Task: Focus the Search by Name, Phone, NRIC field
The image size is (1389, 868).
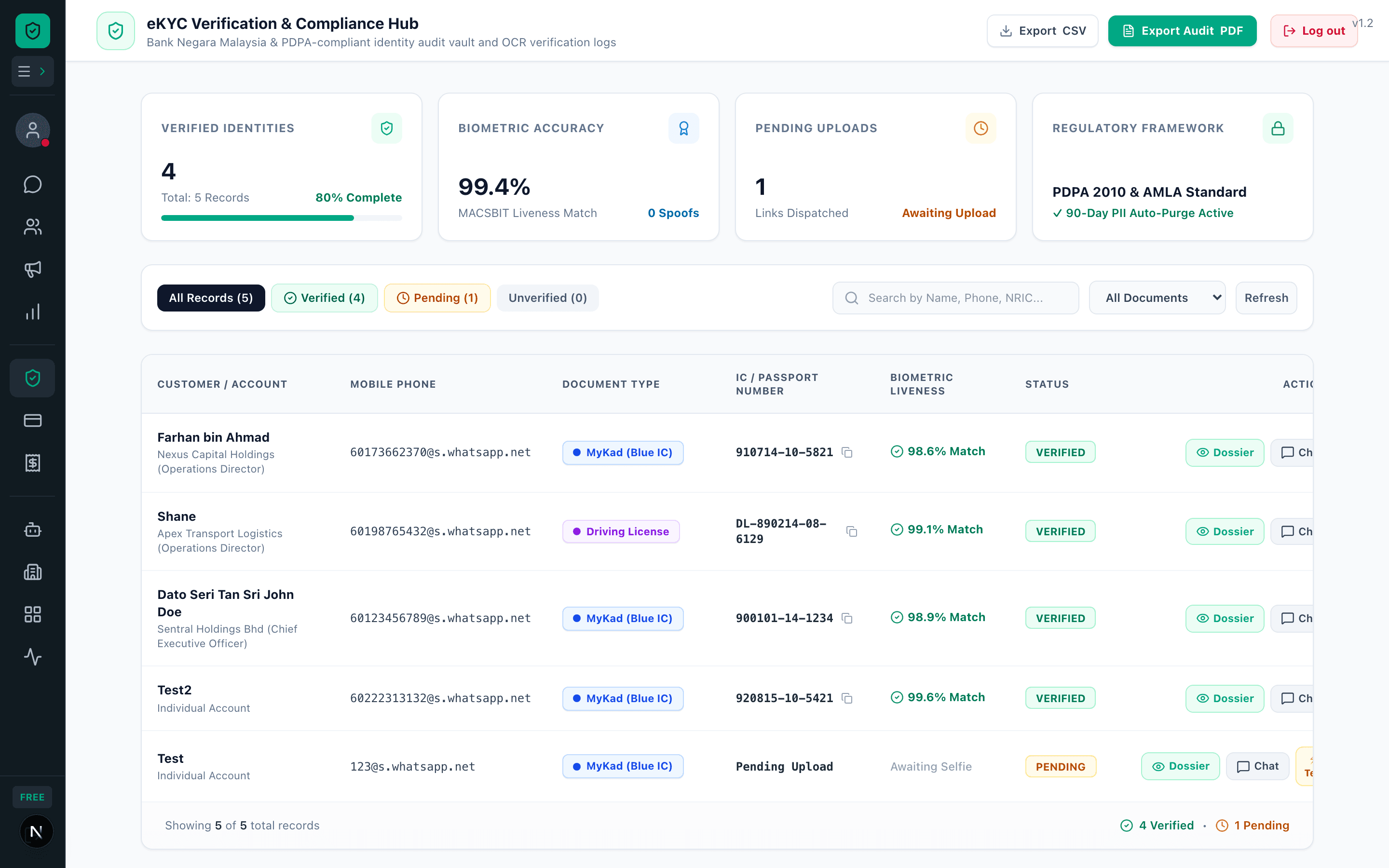Action: [955, 298]
